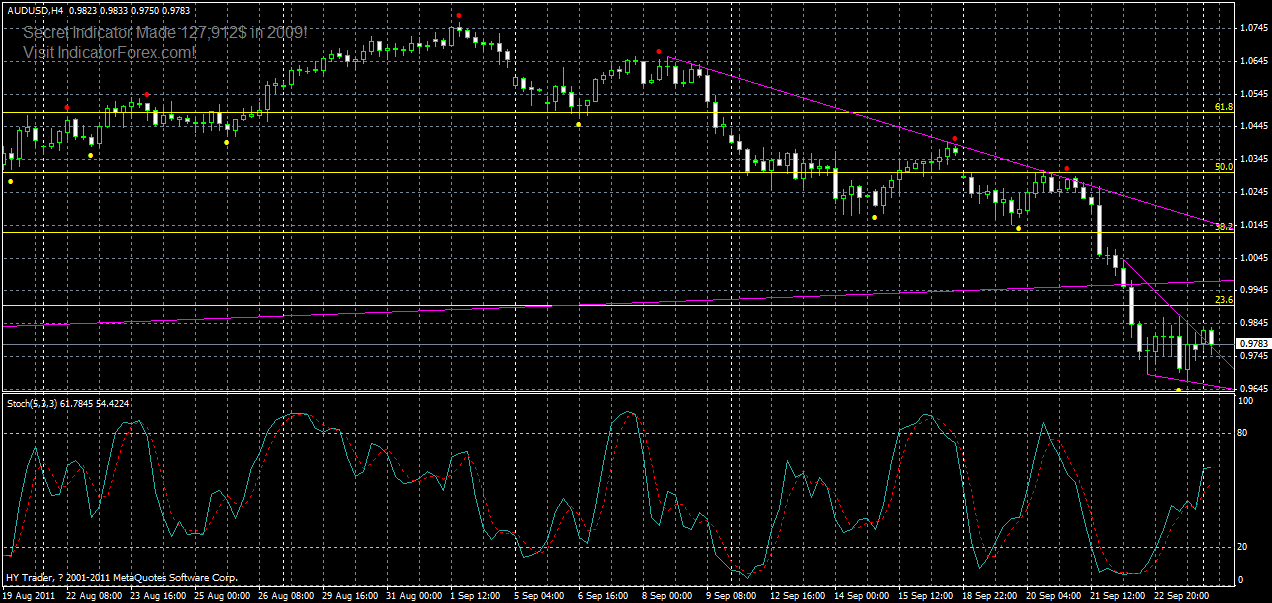Click the yellow signal dot near 20 Sep
The height and width of the screenshot is (603, 1272).
coord(1019,227)
